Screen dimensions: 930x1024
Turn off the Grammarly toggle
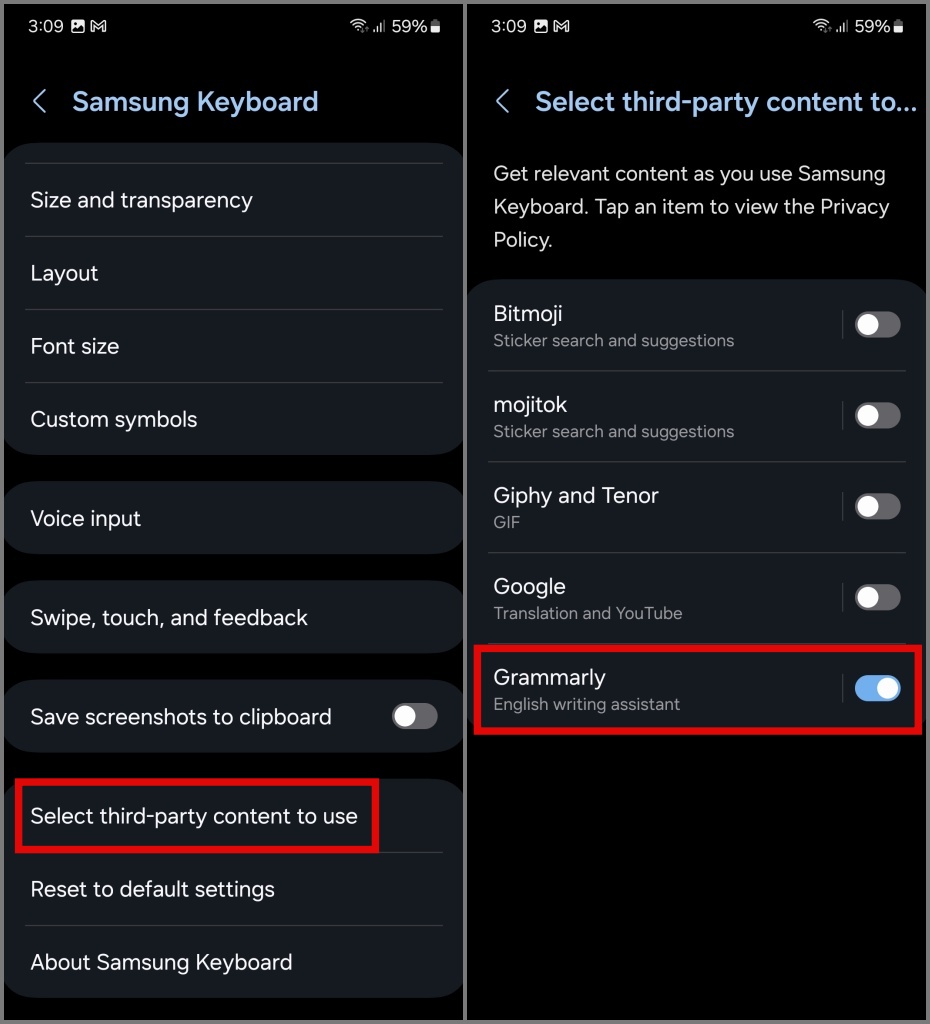click(877, 688)
